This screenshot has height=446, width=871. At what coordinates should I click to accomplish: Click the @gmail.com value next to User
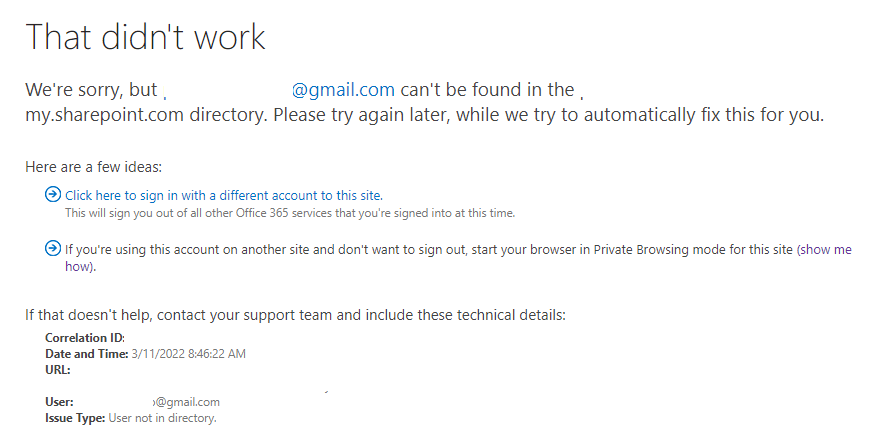coord(187,402)
